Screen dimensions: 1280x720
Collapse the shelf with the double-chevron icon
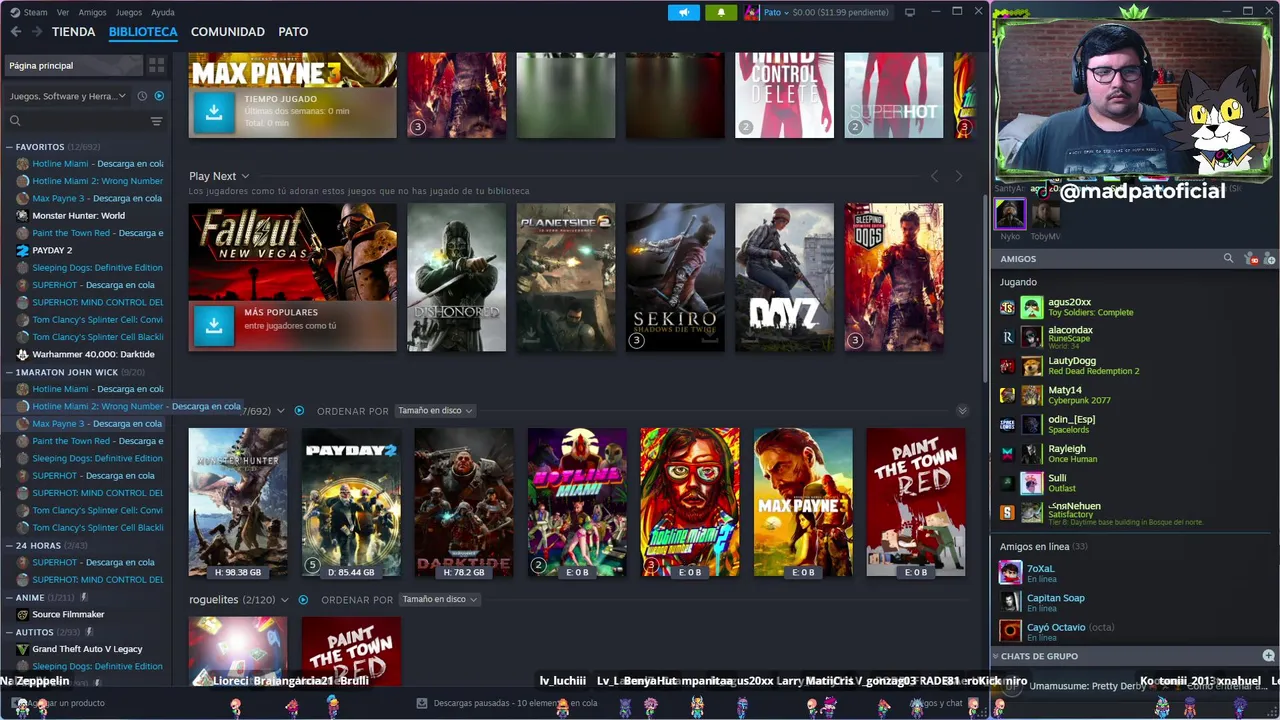point(962,411)
